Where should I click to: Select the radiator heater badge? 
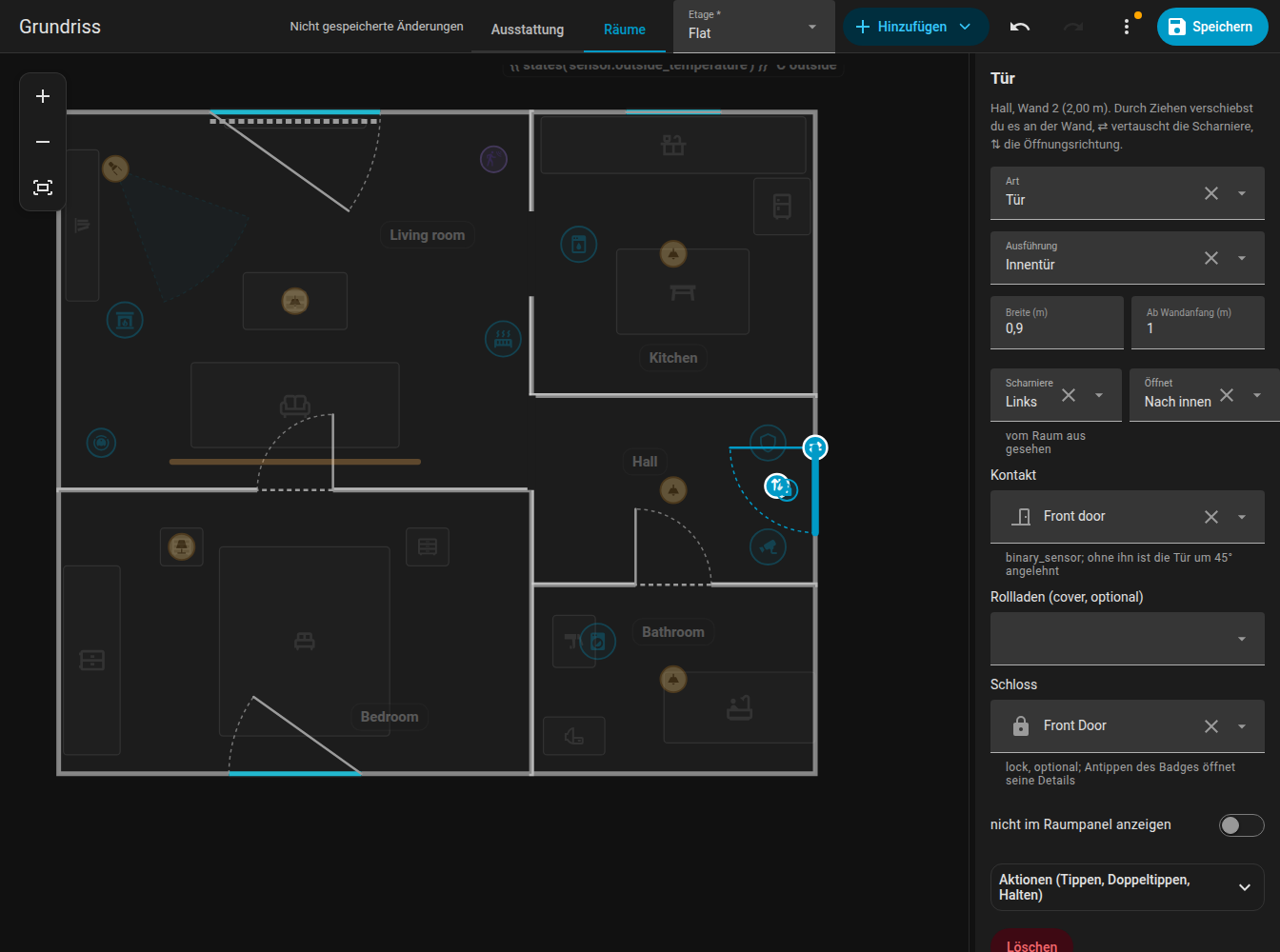click(x=503, y=339)
